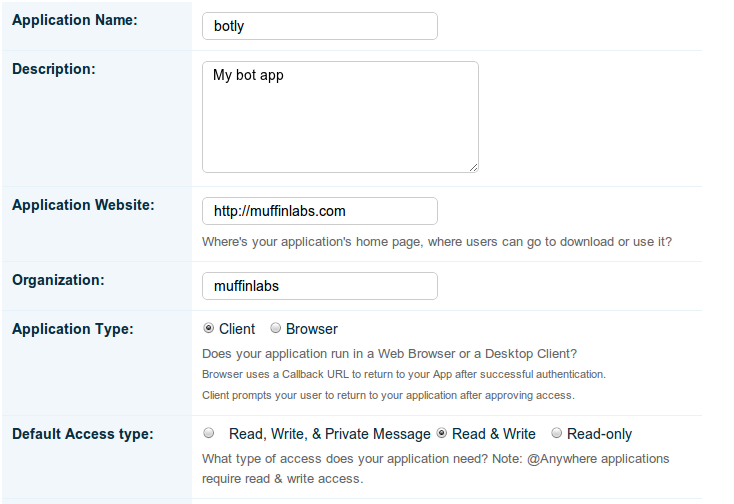The height and width of the screenshot is (504, 734).
Task: Click the home page help text under website
Action: pos(436,242)
